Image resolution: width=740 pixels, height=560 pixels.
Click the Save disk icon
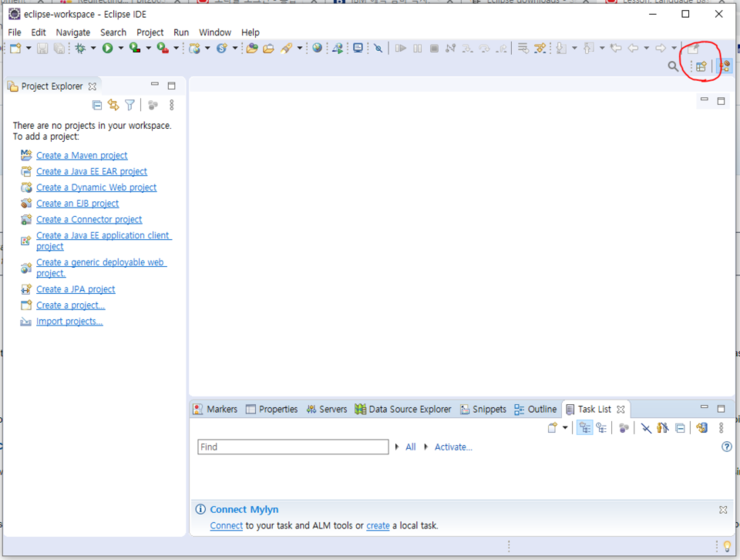point(42,48)
